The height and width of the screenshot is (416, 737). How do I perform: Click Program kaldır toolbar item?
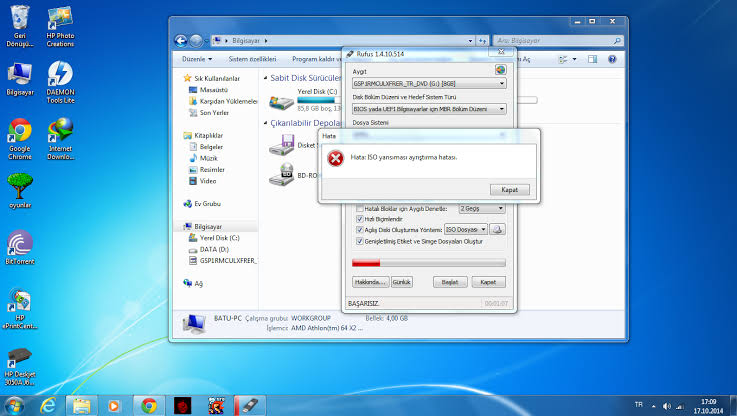[x=317, y=59]
